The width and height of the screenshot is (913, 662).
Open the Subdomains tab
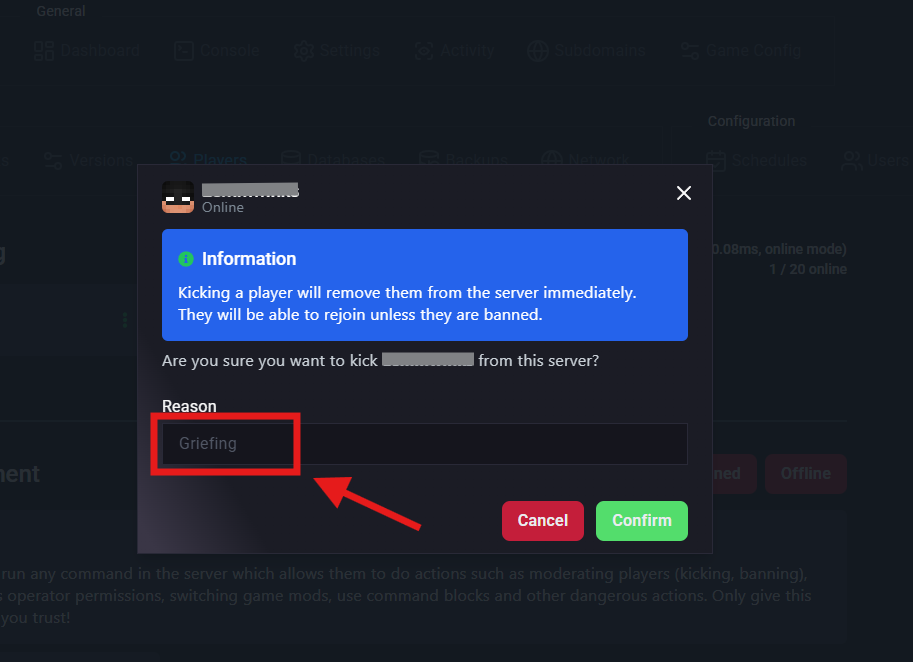pyautogui.click(x=586, y=51)
